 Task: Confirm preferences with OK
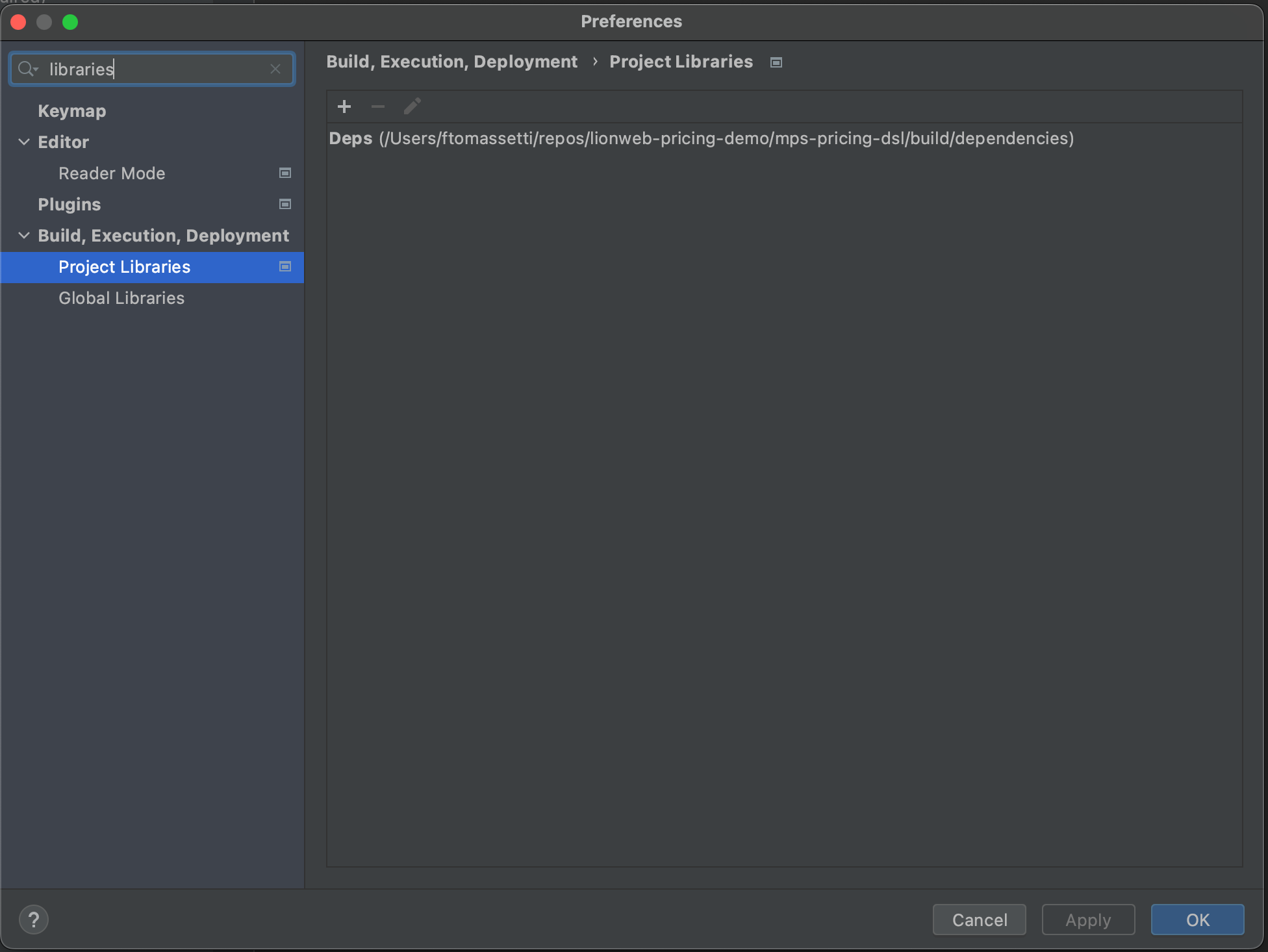[1198, 920]
